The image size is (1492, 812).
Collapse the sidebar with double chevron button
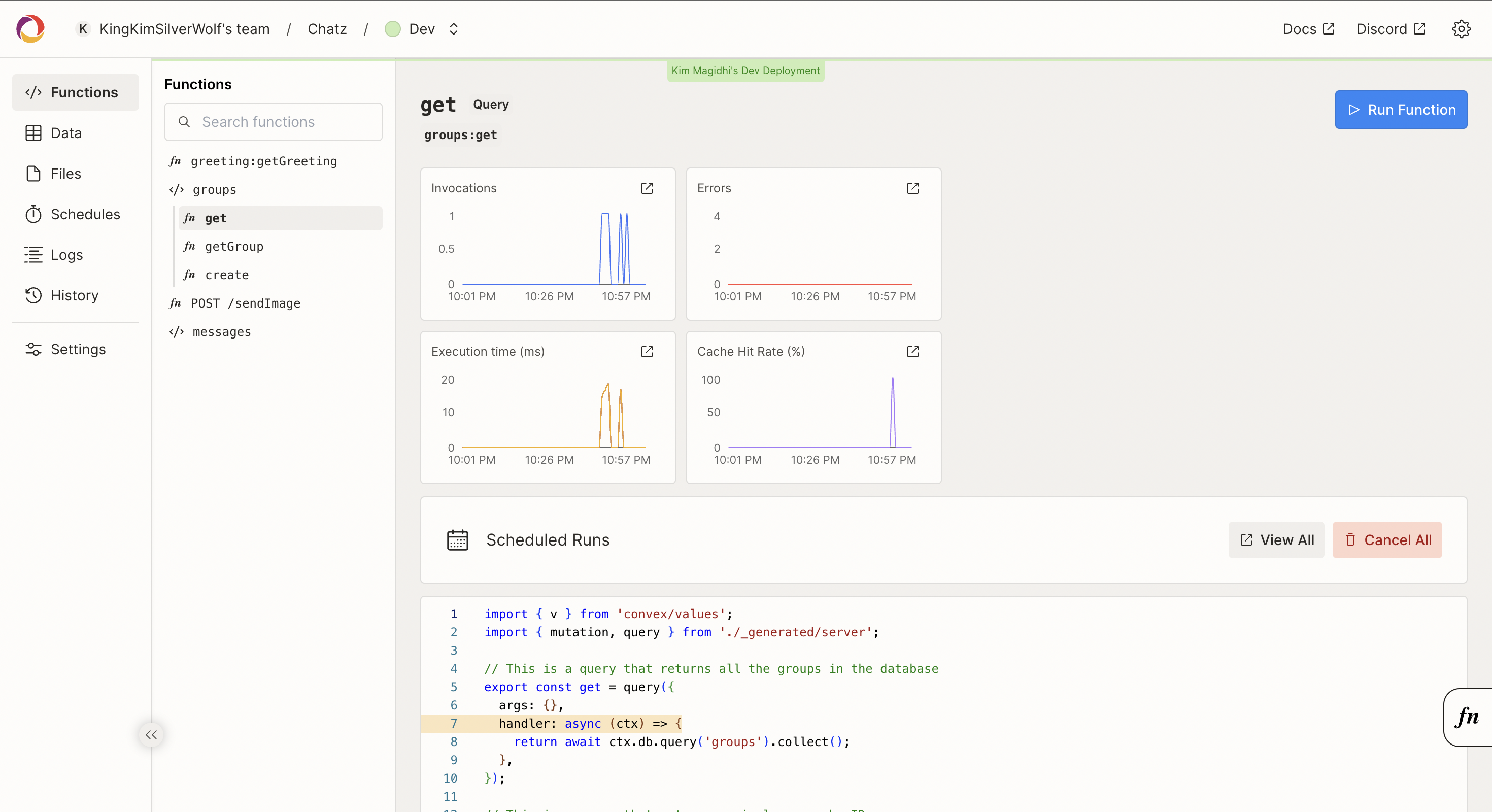click(151, 734)
